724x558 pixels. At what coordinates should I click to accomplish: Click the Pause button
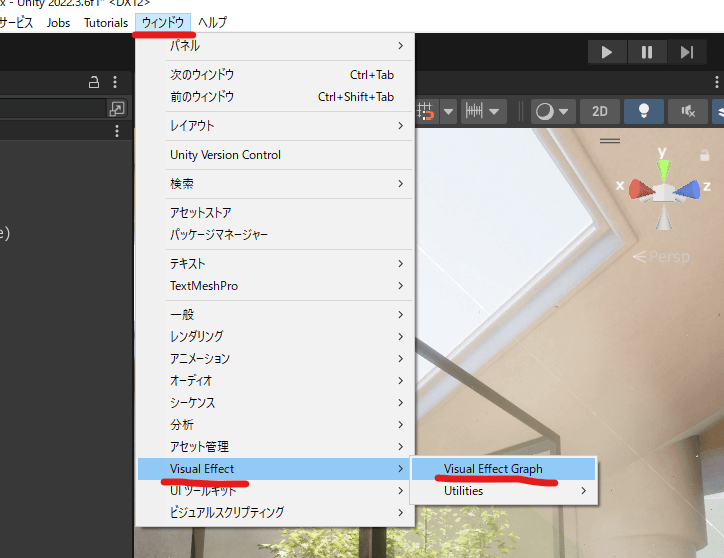click(x=647, y=52)
